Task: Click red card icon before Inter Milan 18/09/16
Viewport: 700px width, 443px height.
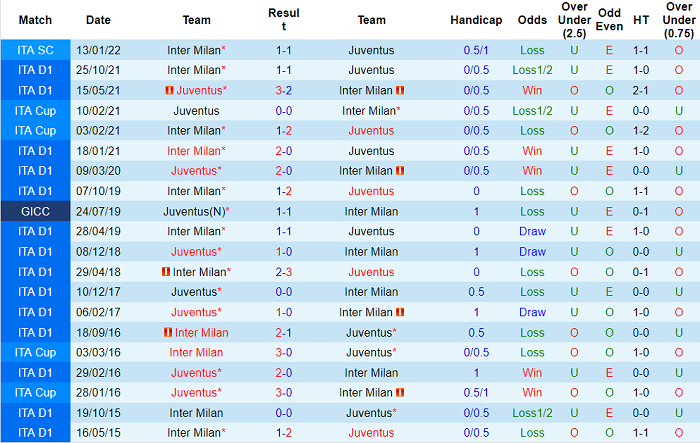Action: [x=168, y=332]
